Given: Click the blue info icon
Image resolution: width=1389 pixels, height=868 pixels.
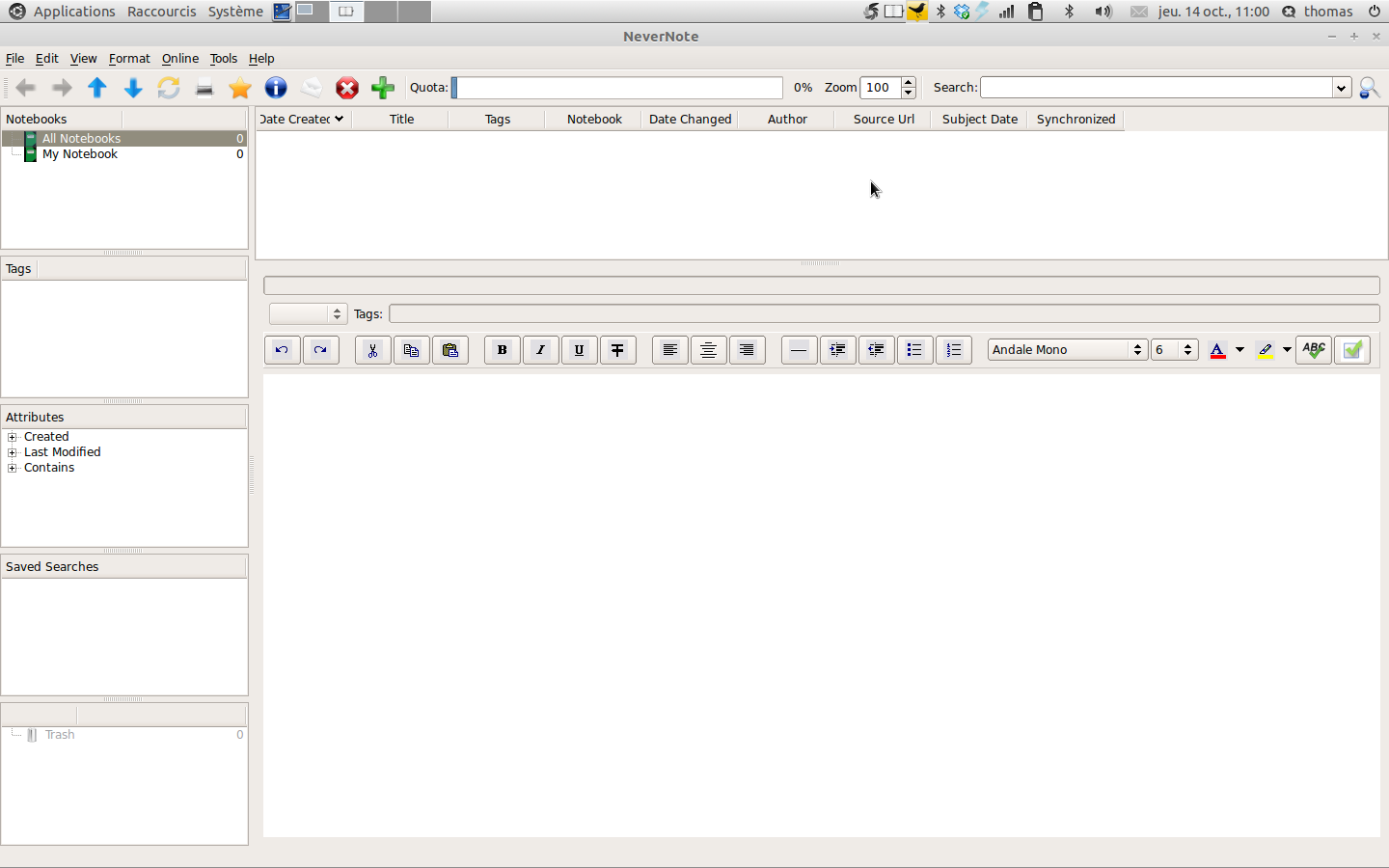Looking at the screenshot, I should (x=276, y=88).
